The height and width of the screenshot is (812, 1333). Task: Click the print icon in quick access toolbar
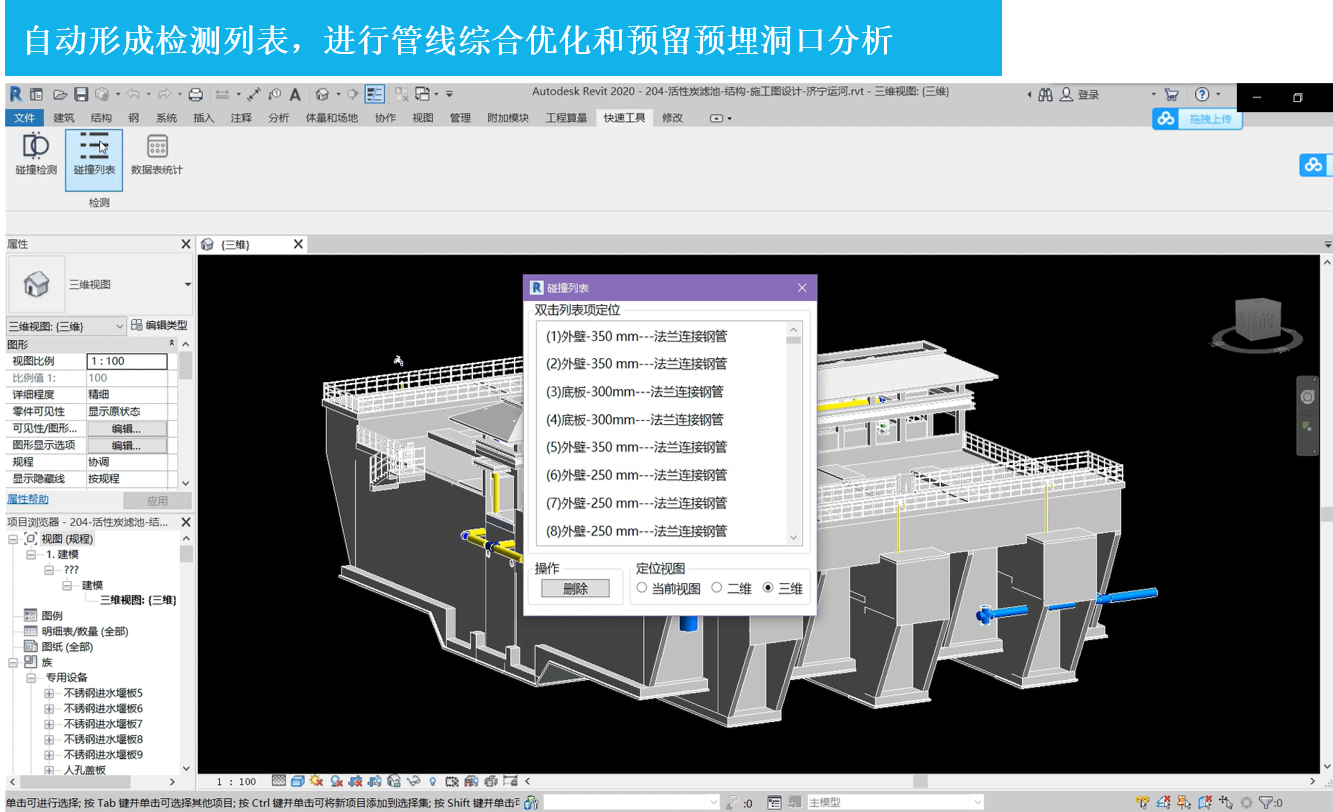[196, 95]
